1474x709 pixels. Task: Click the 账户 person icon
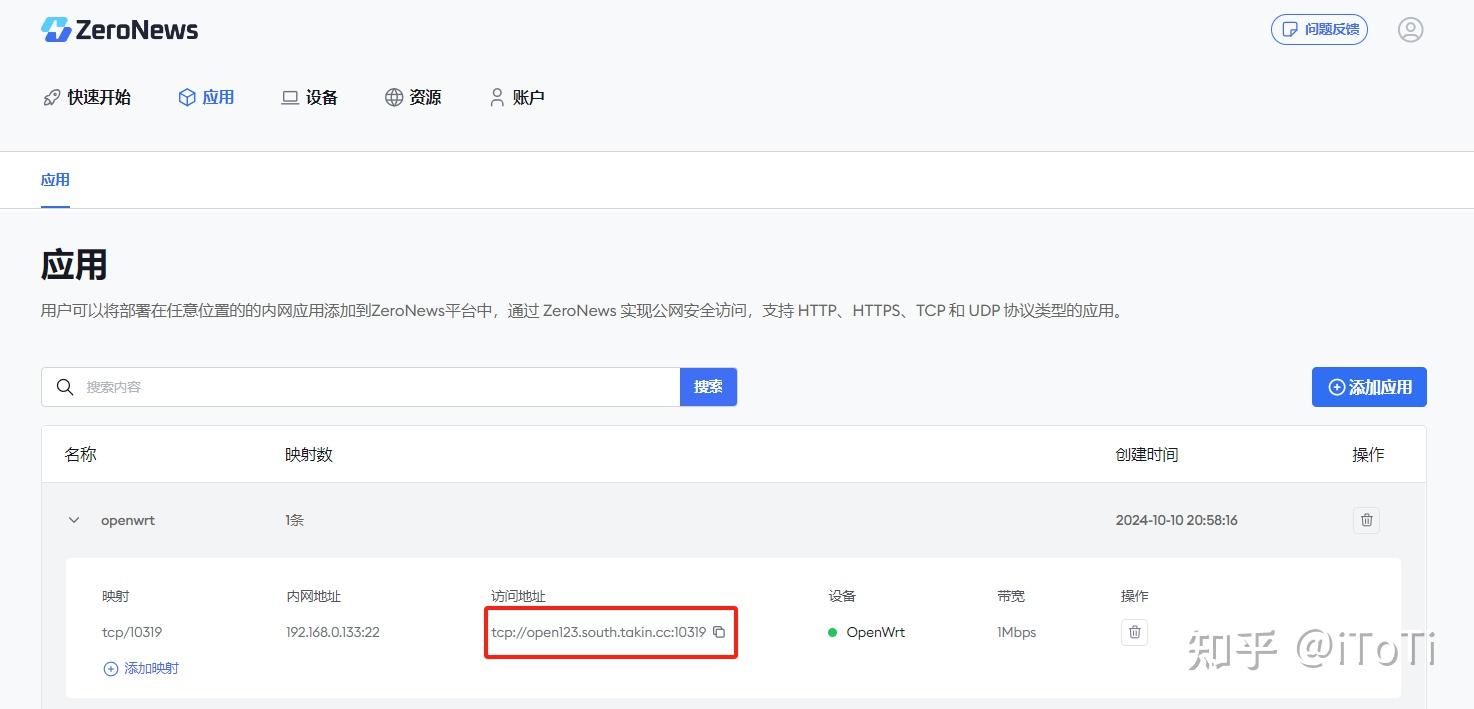point(496,96)
